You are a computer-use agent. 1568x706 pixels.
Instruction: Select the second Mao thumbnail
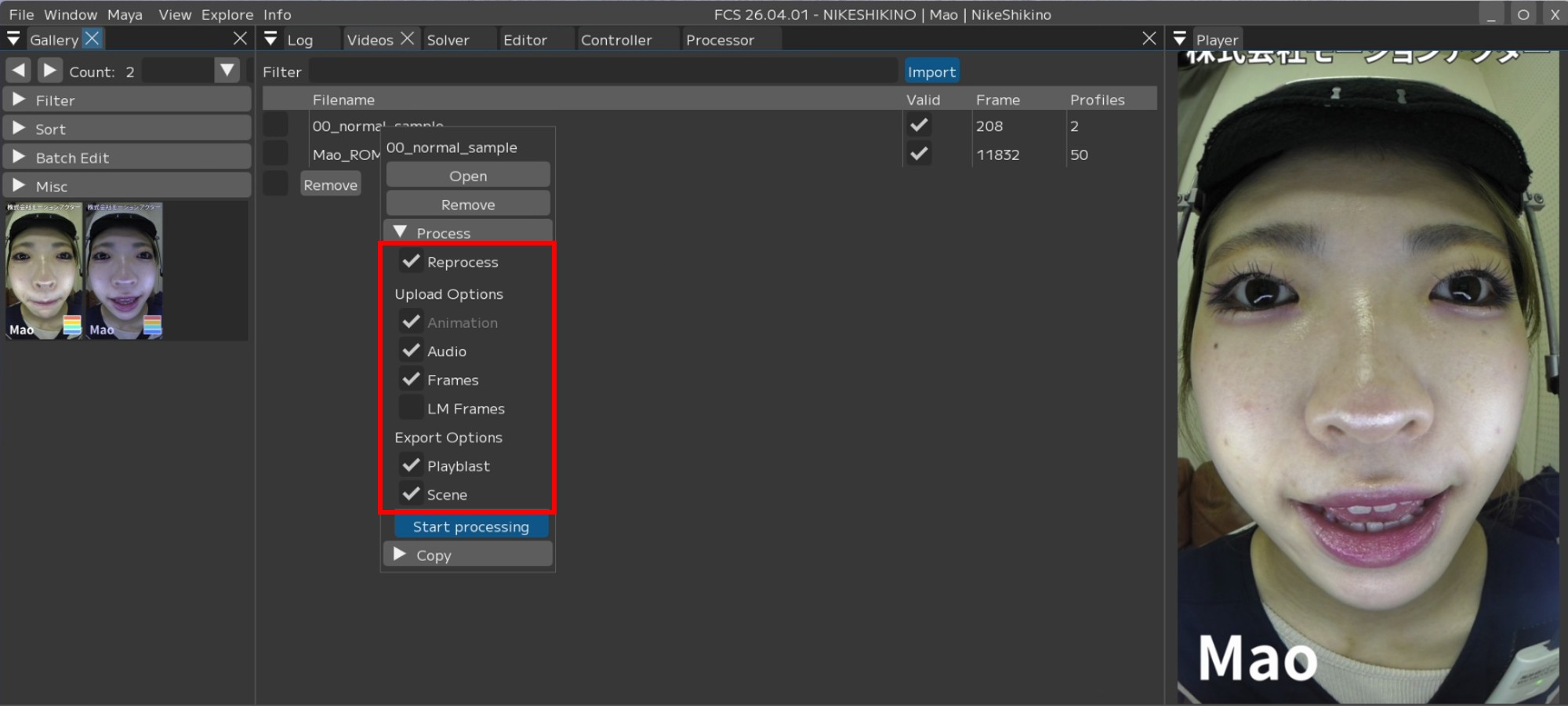[x=124, y=271]
